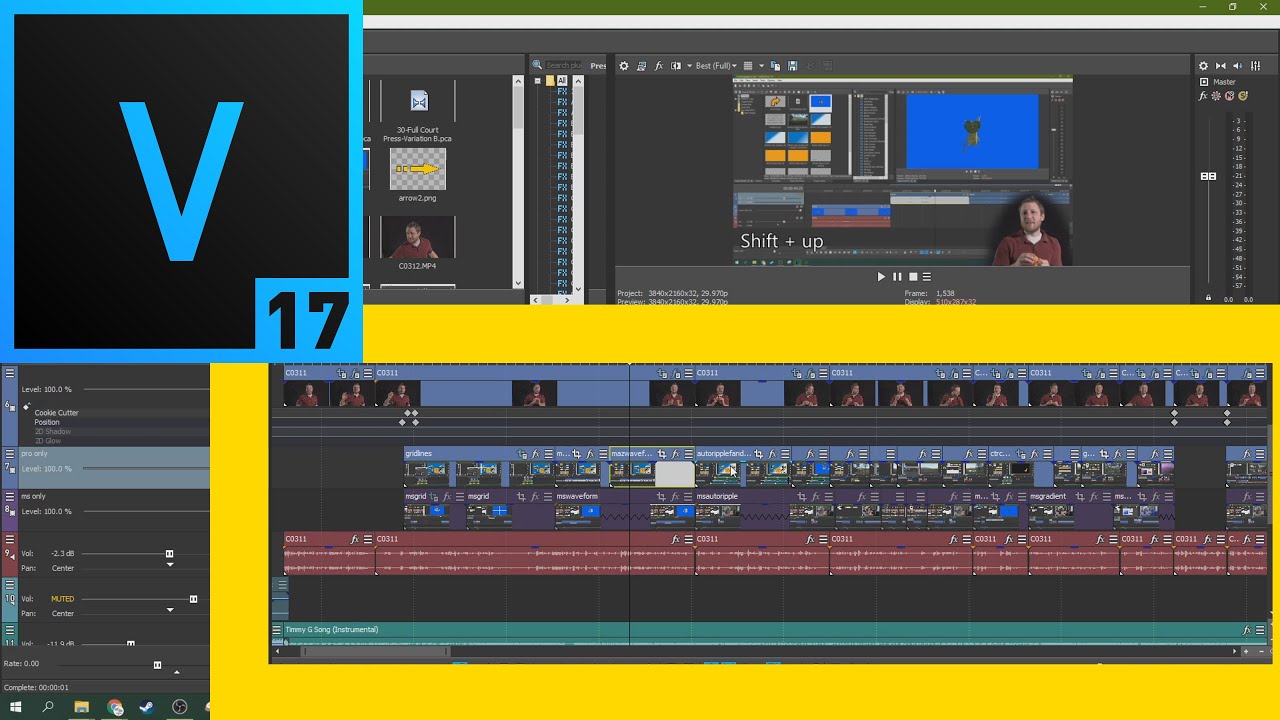Open Master bus audio properties gear

[1204, 66]
